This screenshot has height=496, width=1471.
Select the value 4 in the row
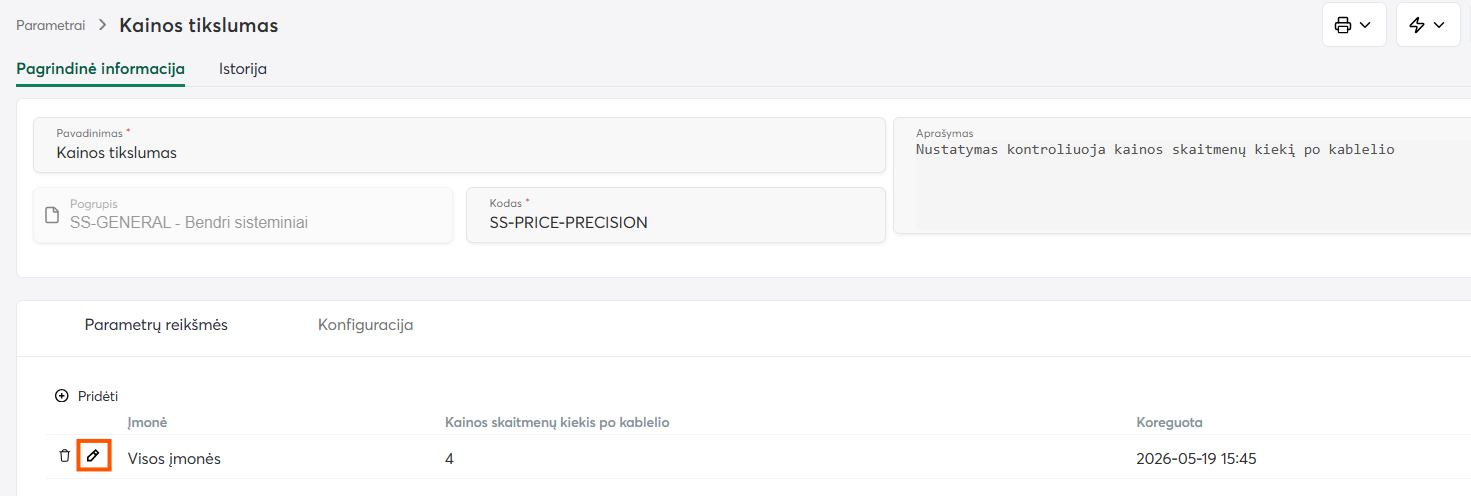tap(450, 459)
